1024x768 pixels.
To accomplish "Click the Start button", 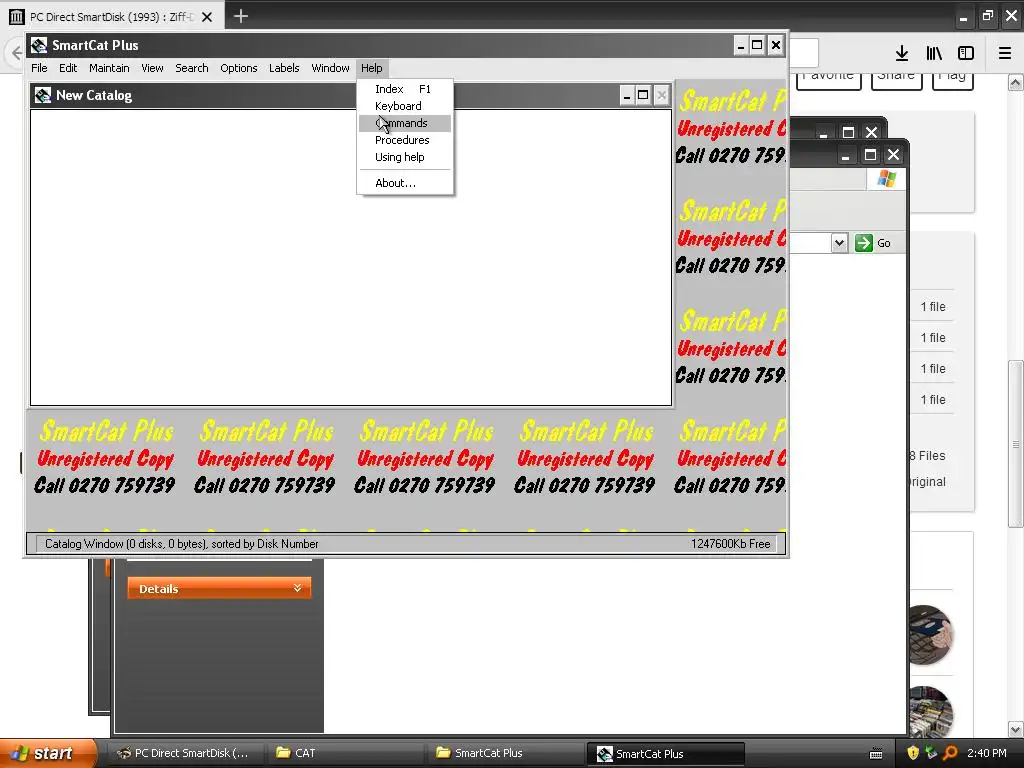I will coord(48,753).
